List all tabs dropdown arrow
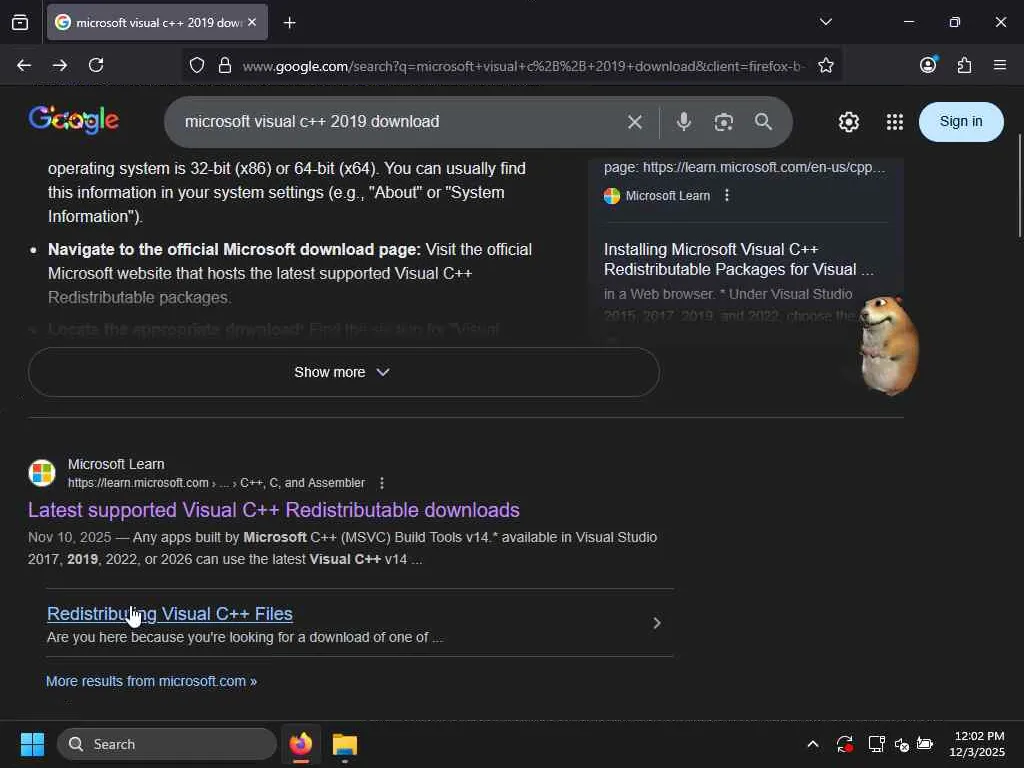Screen dimensions: 1024x768 [825, 22]
